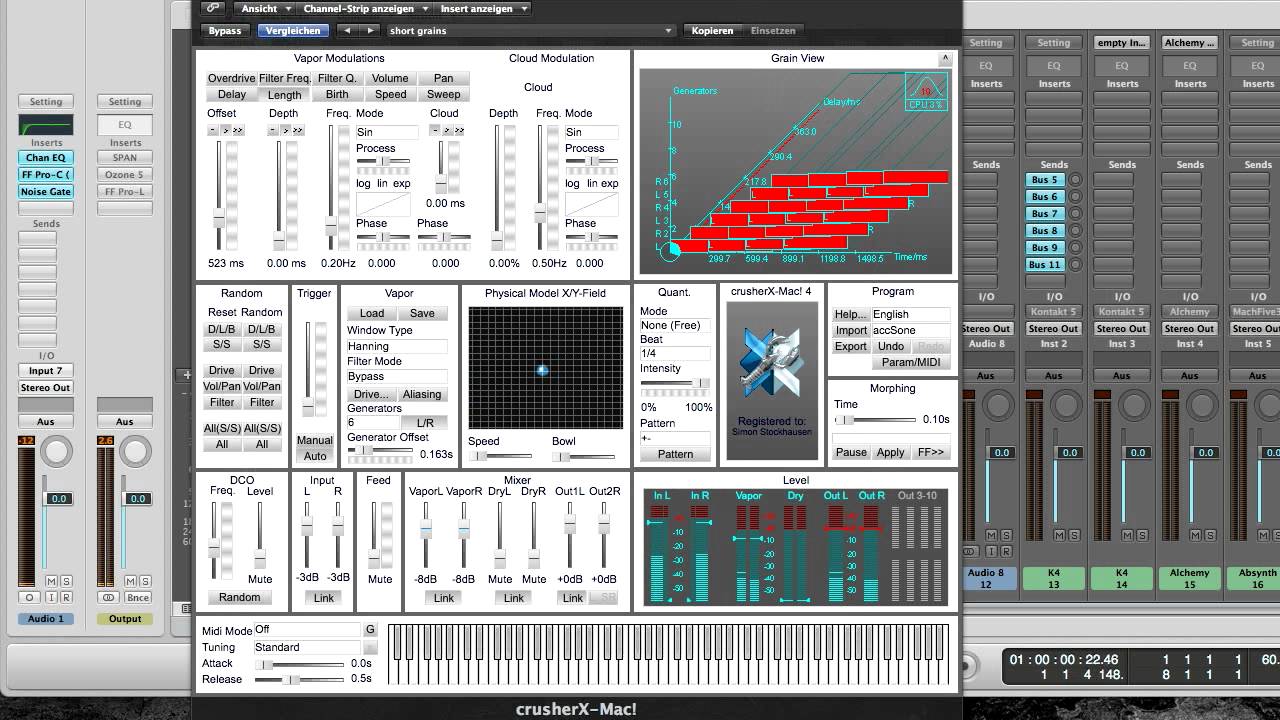
Task: Click the crusherX lobster logo image
Action: tap(771, 364)
